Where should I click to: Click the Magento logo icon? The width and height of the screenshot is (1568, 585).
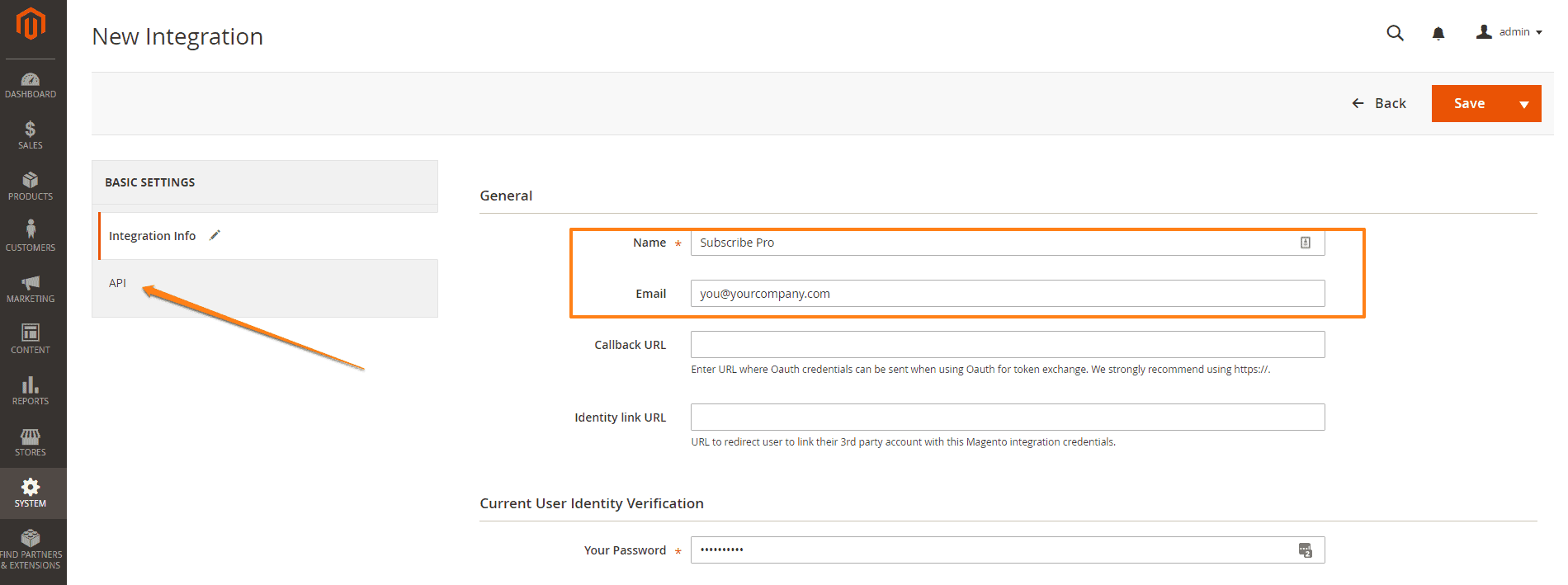pos(31,24)
